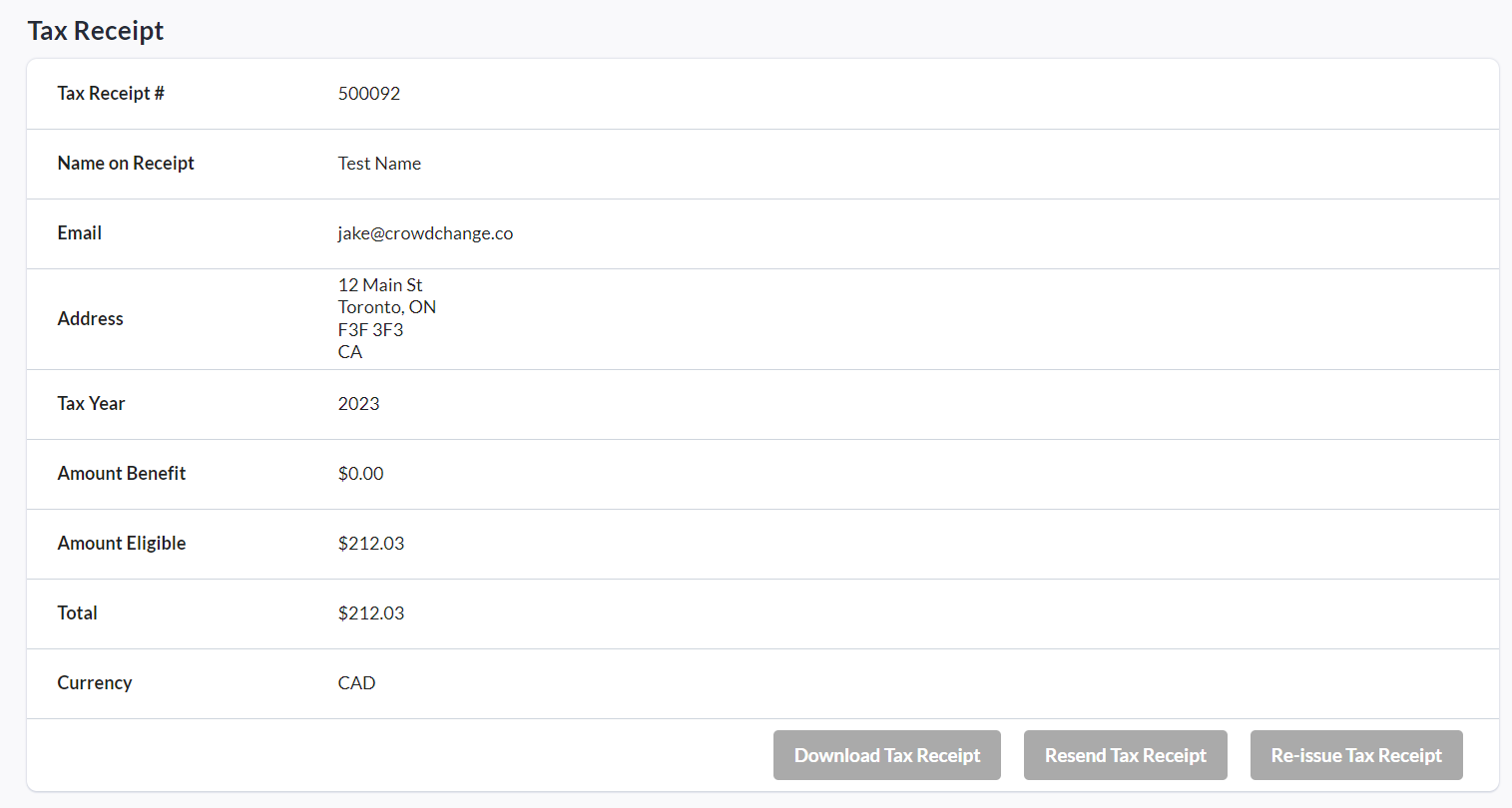Select the CAD currency value
1512x808 pixels.
point(356,683)
